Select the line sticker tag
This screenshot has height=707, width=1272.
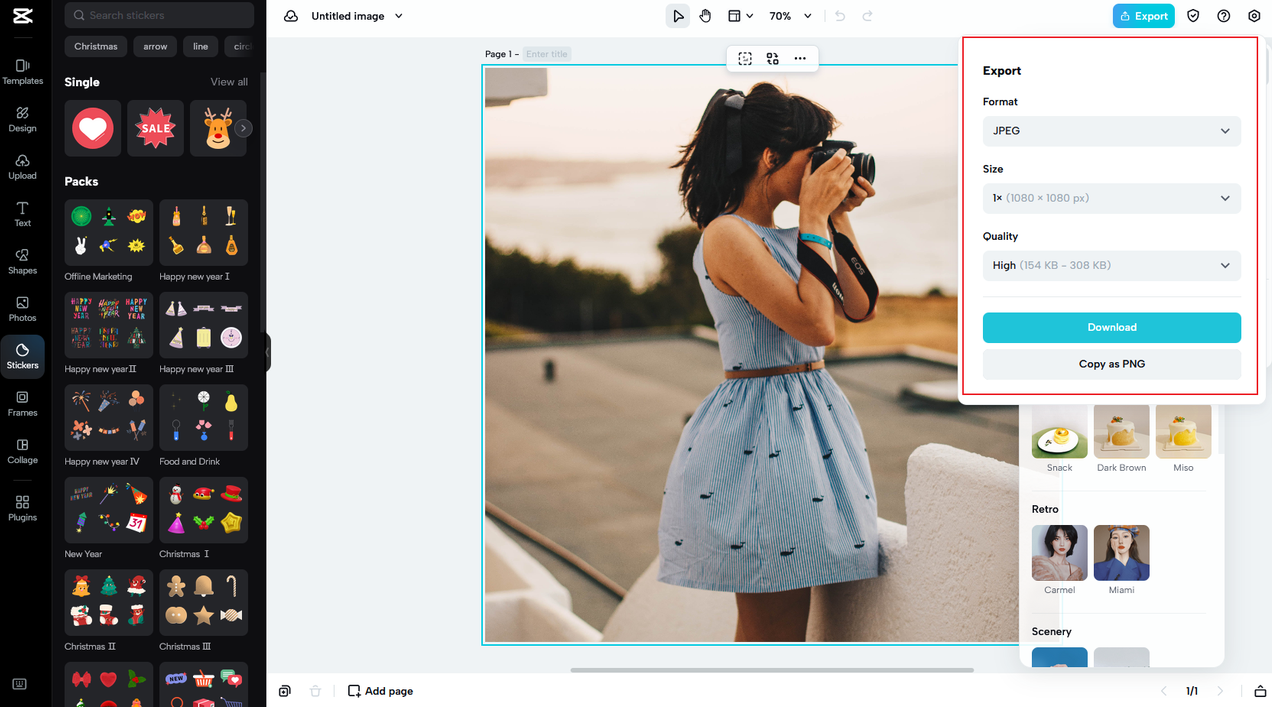201,46
